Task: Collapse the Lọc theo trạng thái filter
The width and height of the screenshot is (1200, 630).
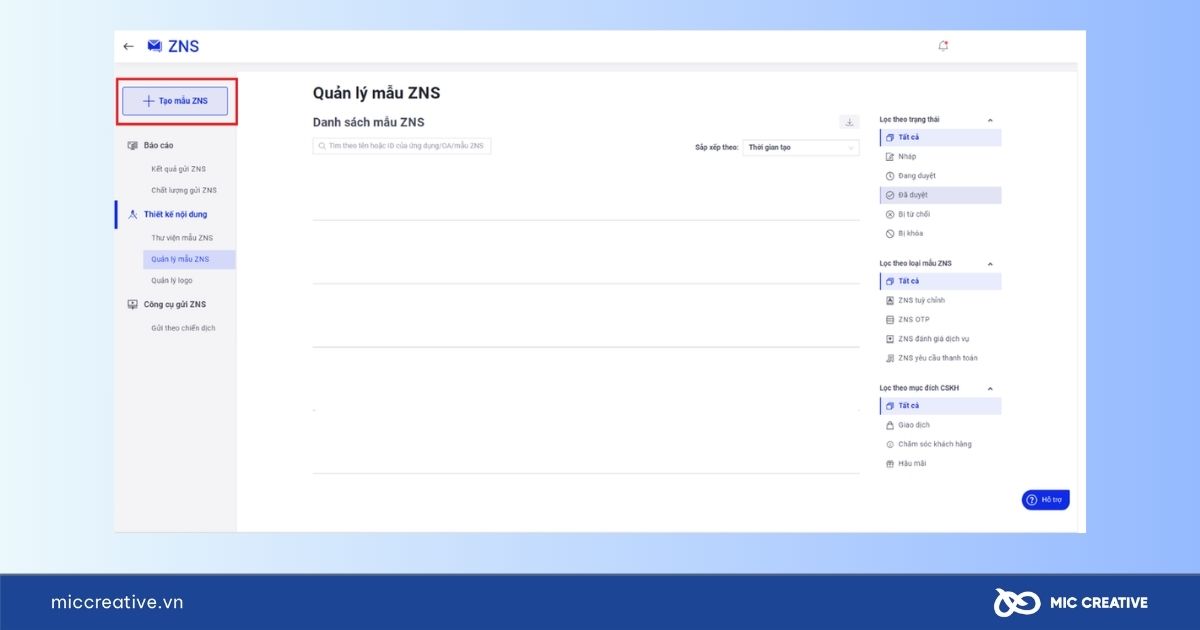Action: coord(990,120)
